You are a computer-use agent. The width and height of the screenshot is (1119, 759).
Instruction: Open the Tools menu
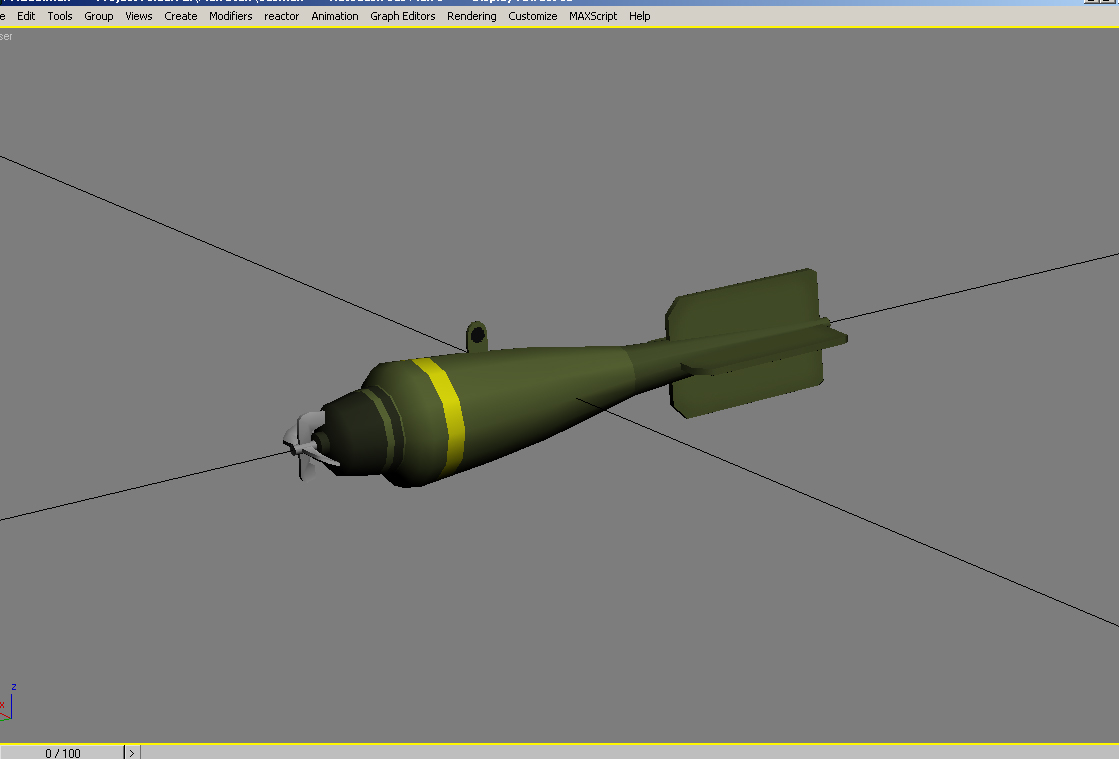[60, 16]
